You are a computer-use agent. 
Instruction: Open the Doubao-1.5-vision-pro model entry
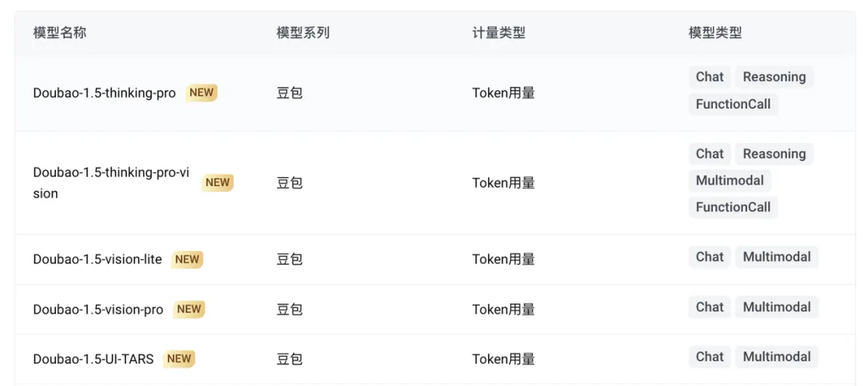click(x=98, y=309)
